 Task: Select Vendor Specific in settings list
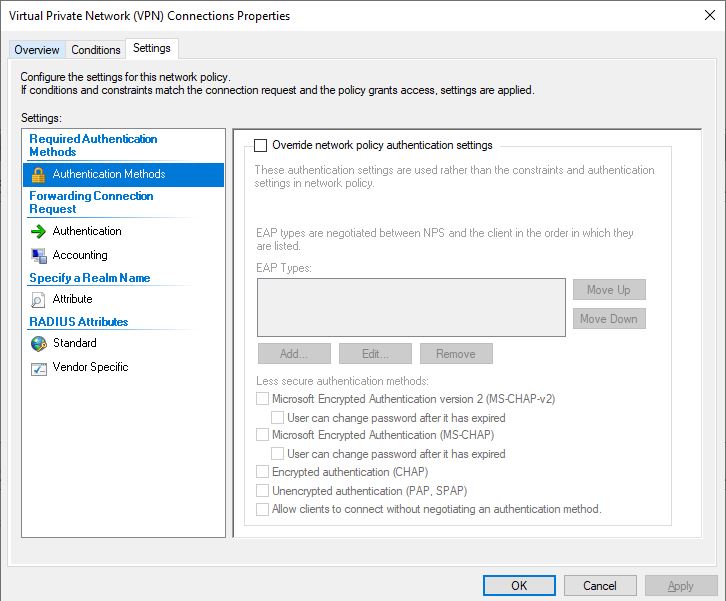click(90, 367)
